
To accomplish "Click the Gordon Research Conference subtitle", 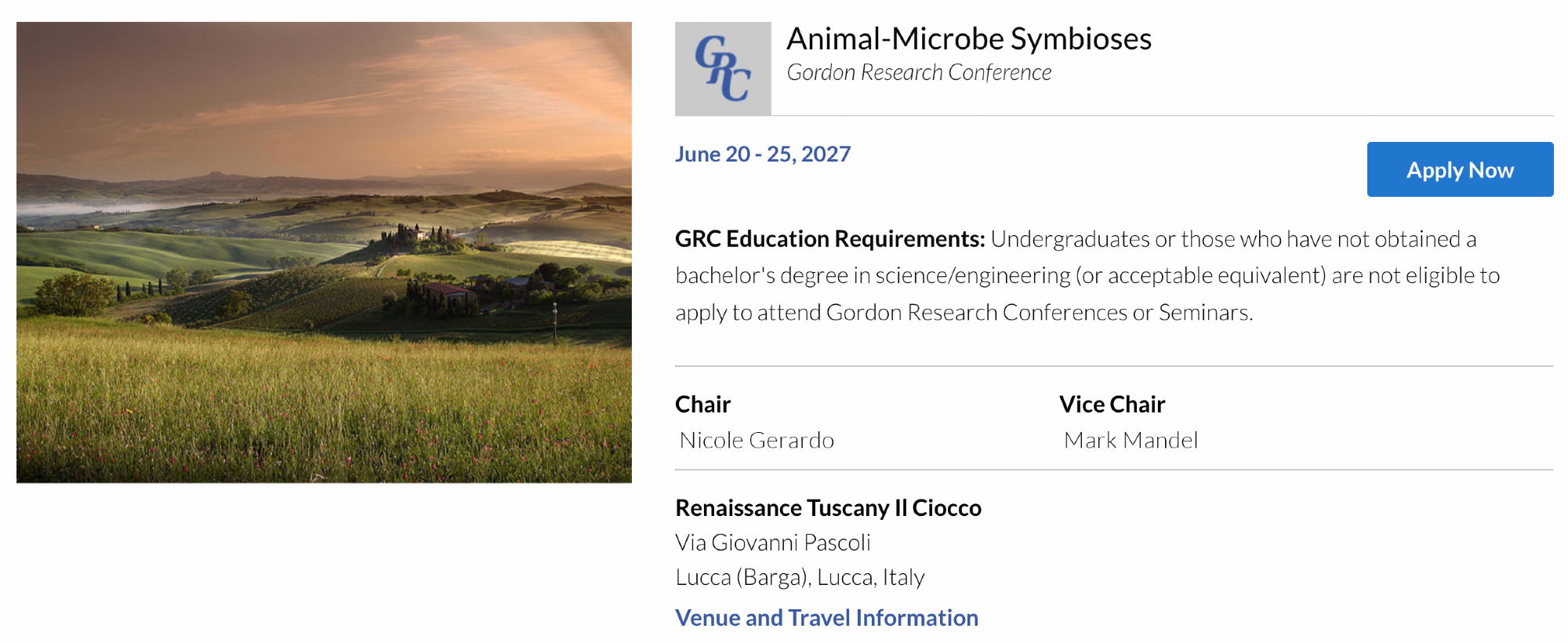I will coord(919,73).
